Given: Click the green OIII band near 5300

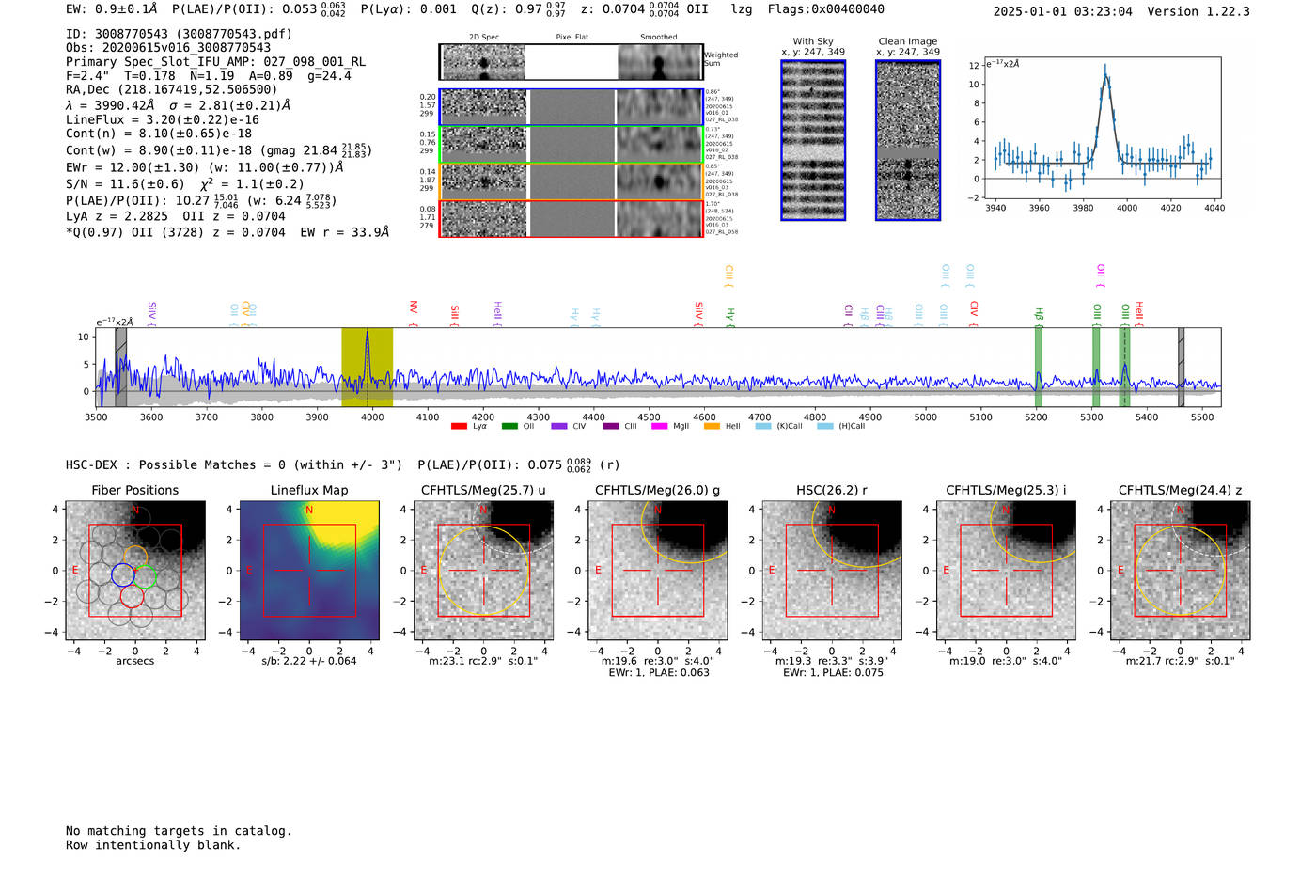Looking at the screenshot, I should click(x=1096, y=367).
